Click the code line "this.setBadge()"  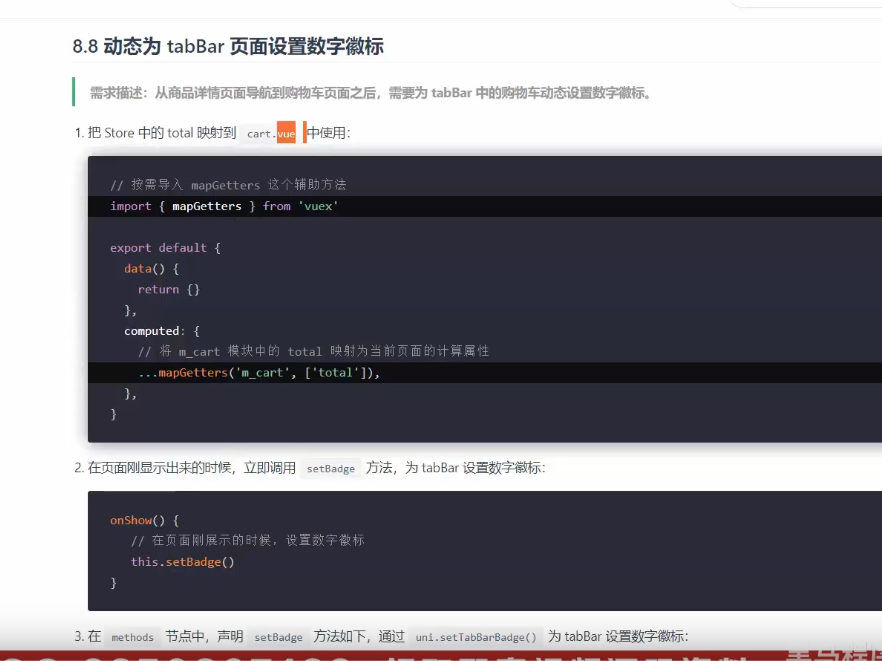[182, 561]
